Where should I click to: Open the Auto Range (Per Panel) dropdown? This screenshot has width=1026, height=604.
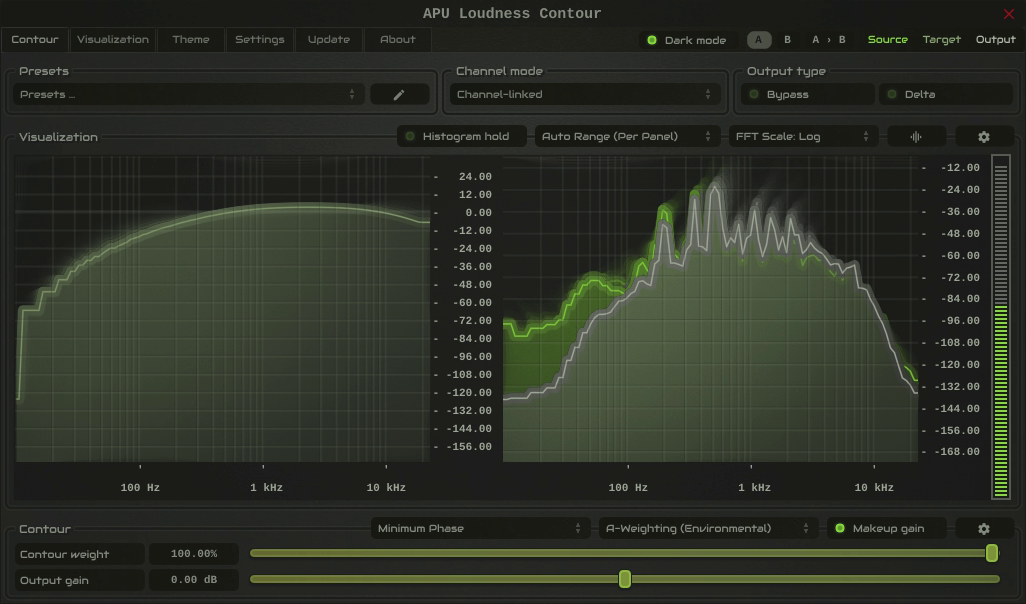coord(627,137)
